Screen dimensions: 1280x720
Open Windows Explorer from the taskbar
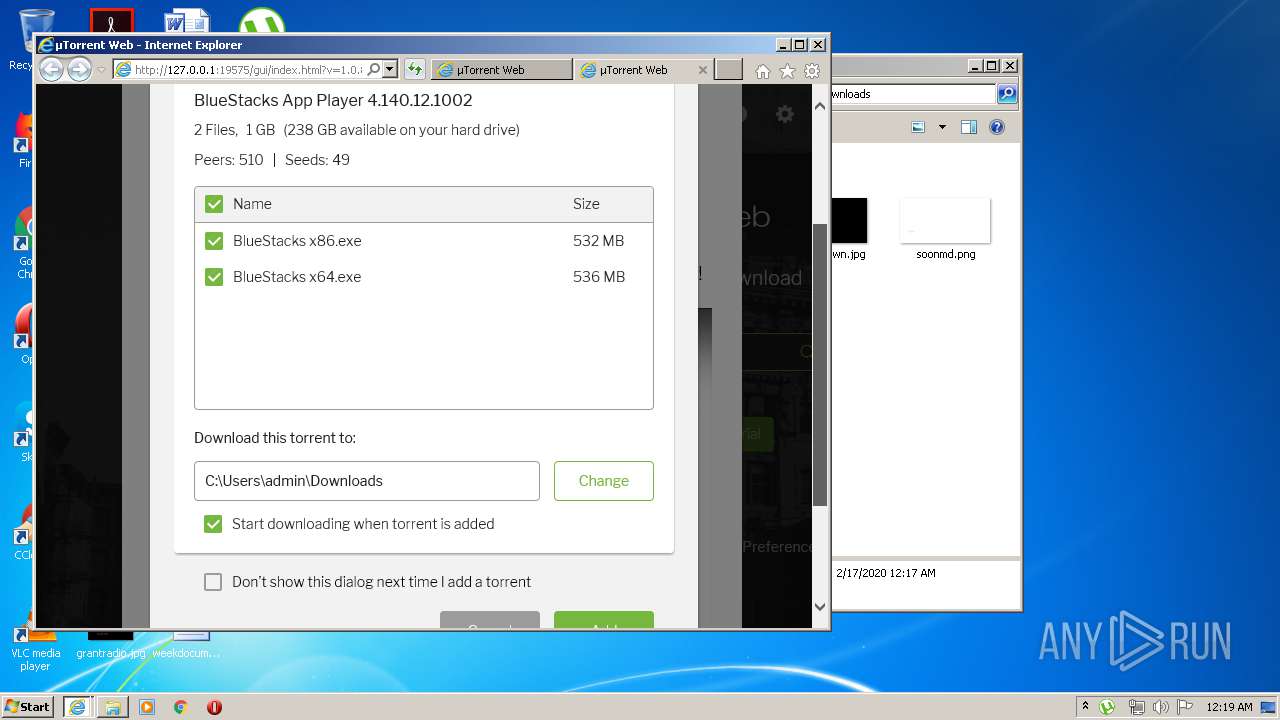coord(113,707)
